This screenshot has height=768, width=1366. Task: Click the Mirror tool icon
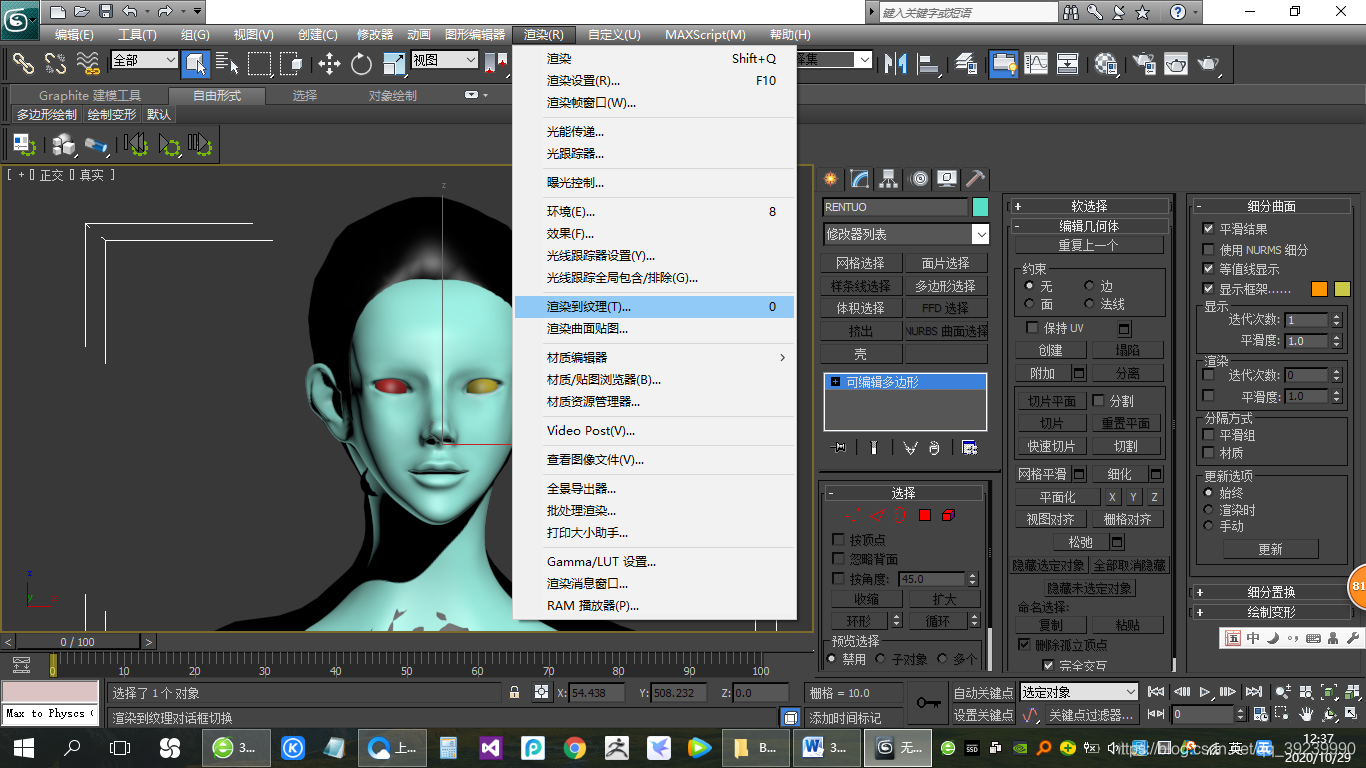(896, 64)
